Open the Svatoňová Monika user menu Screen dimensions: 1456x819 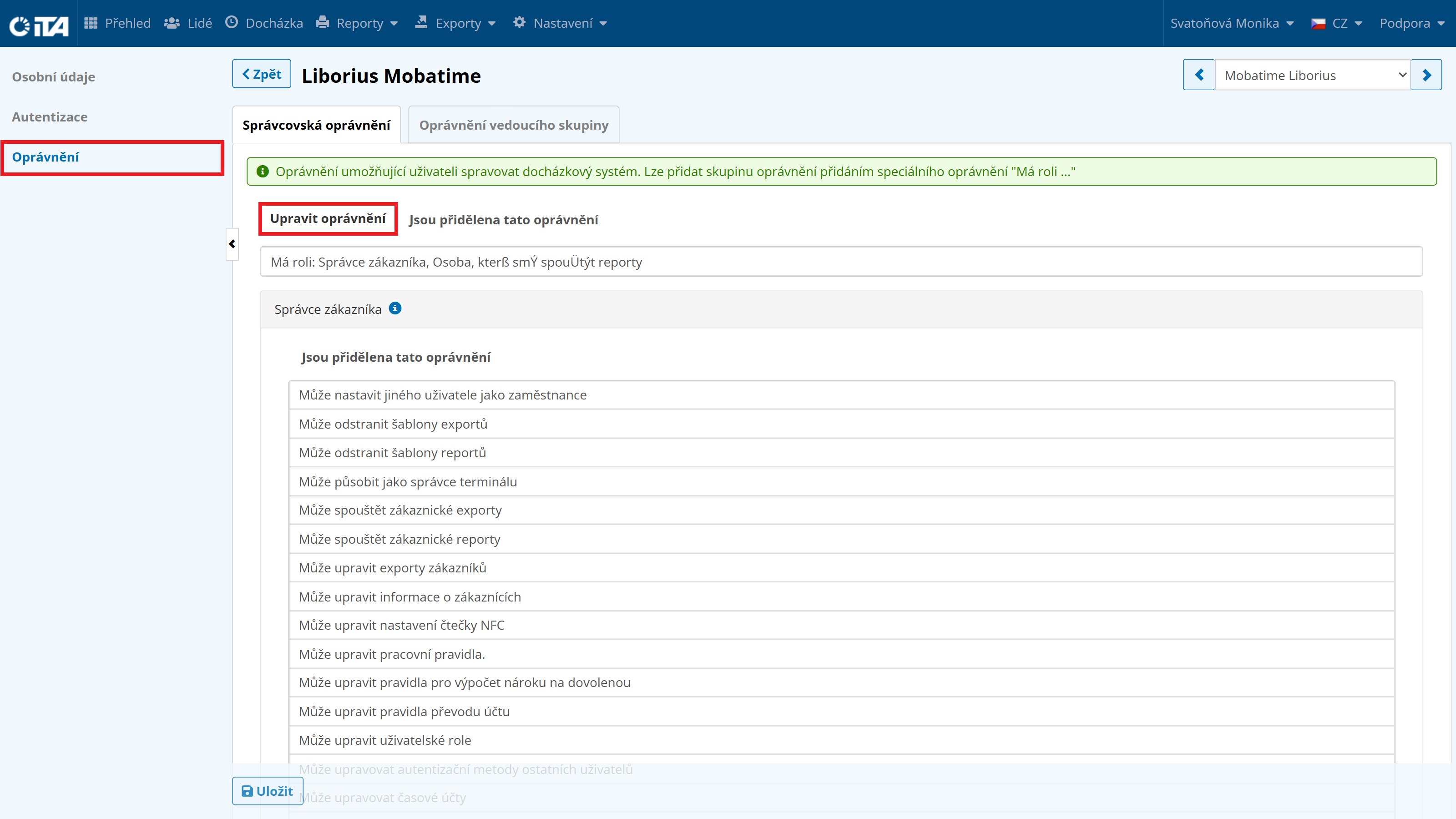tap(1232, 23)
